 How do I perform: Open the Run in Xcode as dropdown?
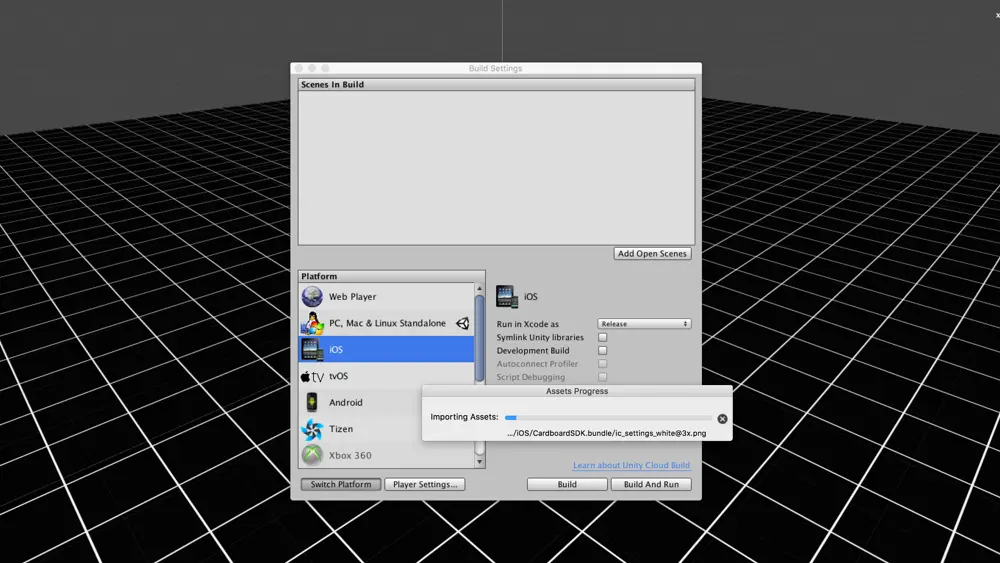point(644,324)
